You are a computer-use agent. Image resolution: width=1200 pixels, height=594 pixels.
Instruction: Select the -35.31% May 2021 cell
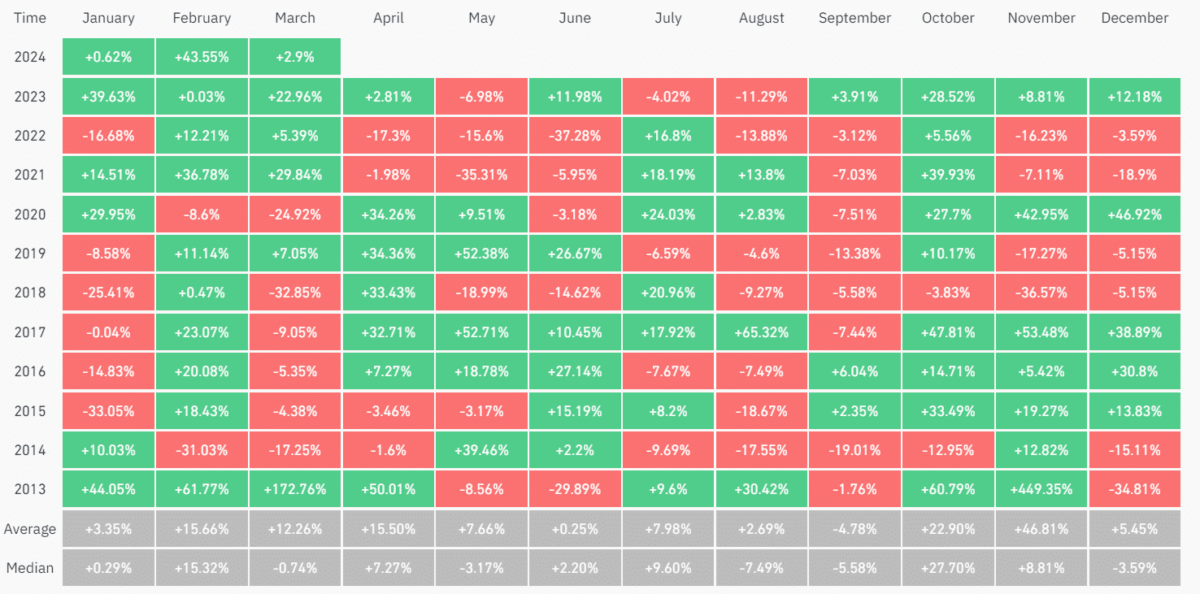481,175
